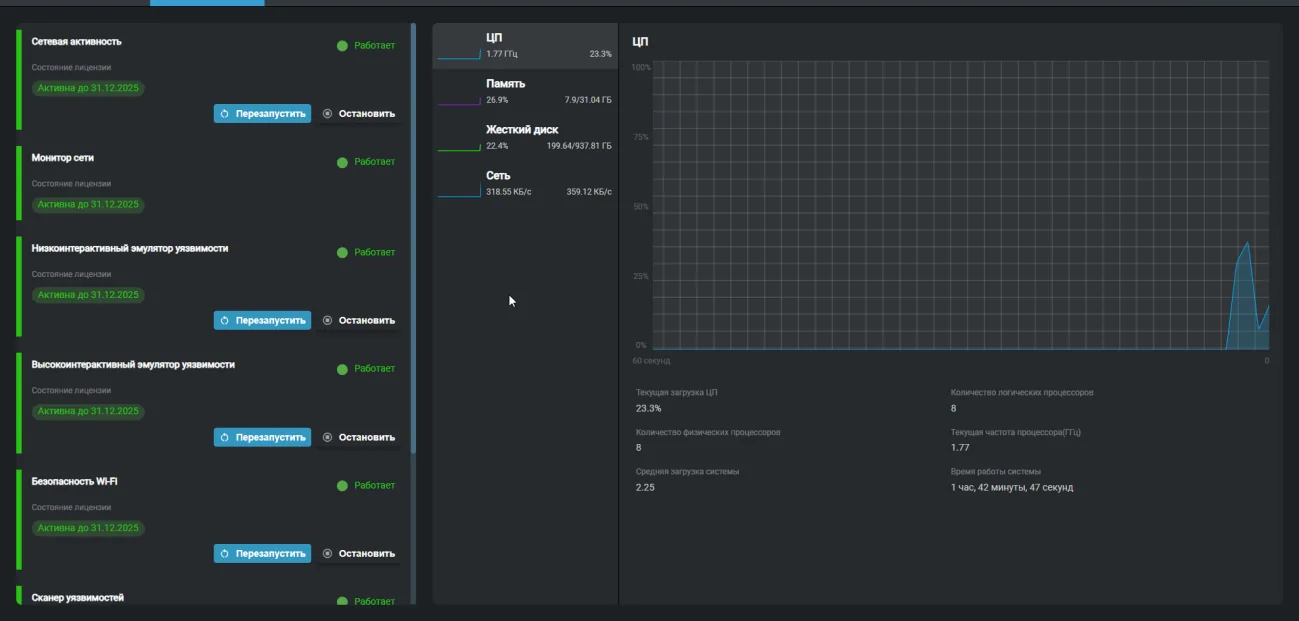Image resolution: width=1299 pixels, height=621 pixels.
Task: Click Перезапустить for Безопасность Wi-Fi
Action: [262, 554]
